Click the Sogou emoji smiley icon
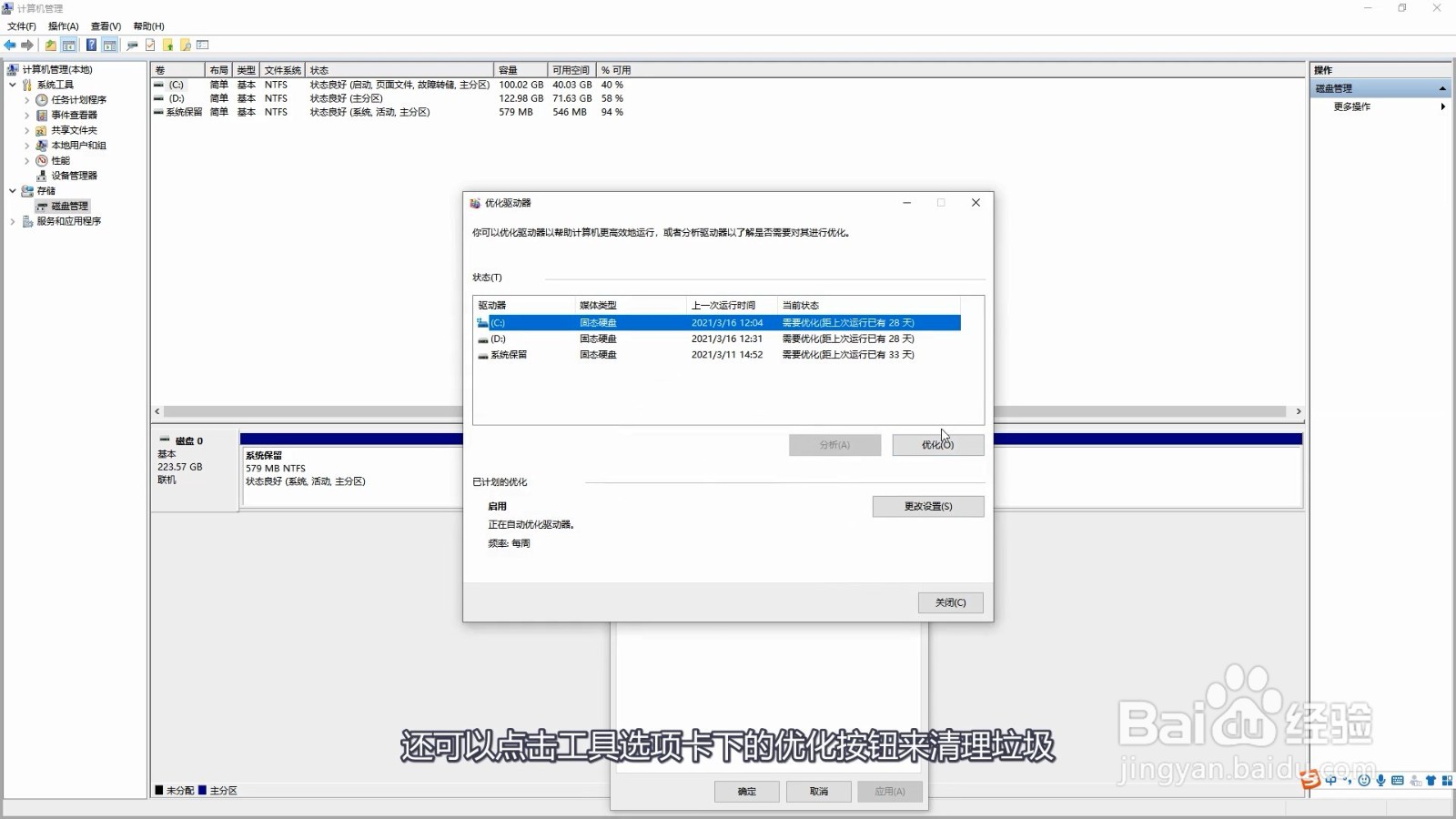Screen dimensions: 1456x819 1364,780
